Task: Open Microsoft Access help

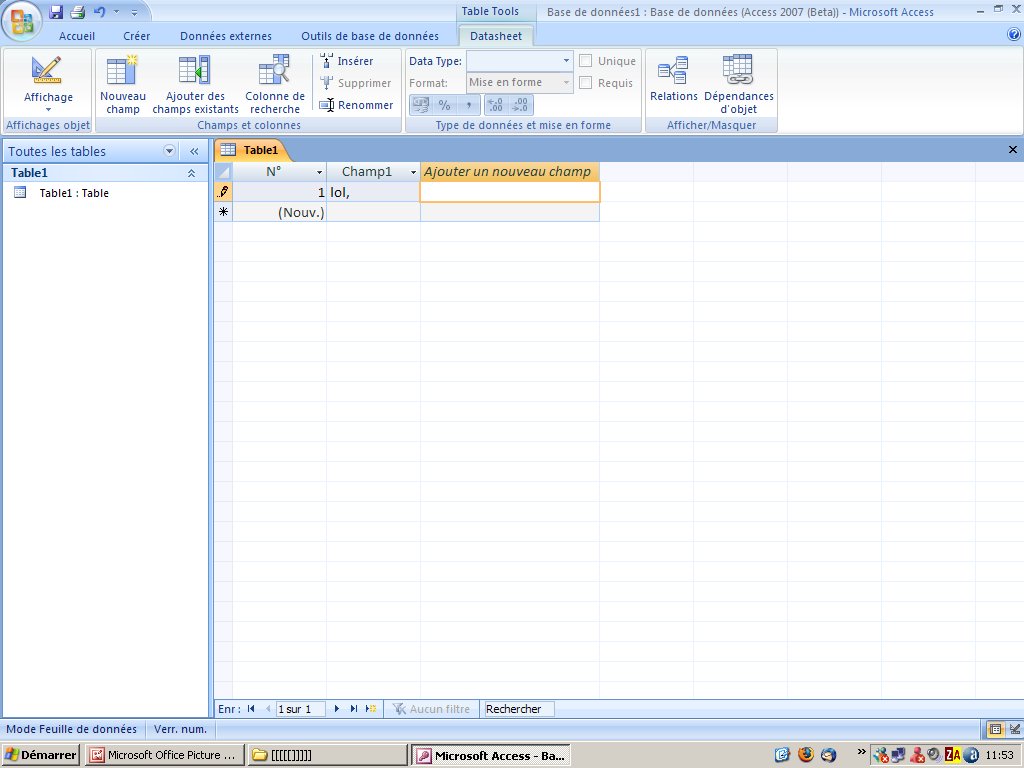Action: pos(1014,35)
